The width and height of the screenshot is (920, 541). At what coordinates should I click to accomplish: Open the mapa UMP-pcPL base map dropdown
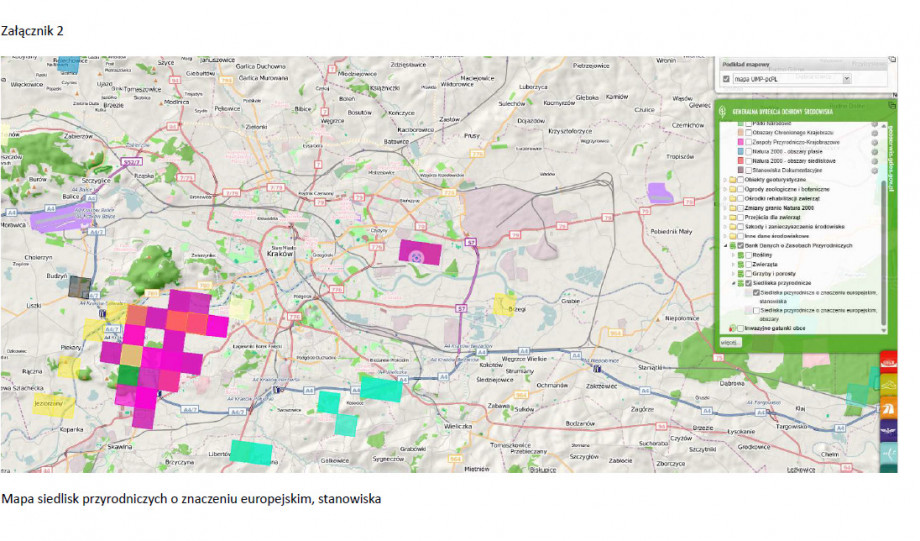click(846, 78)
